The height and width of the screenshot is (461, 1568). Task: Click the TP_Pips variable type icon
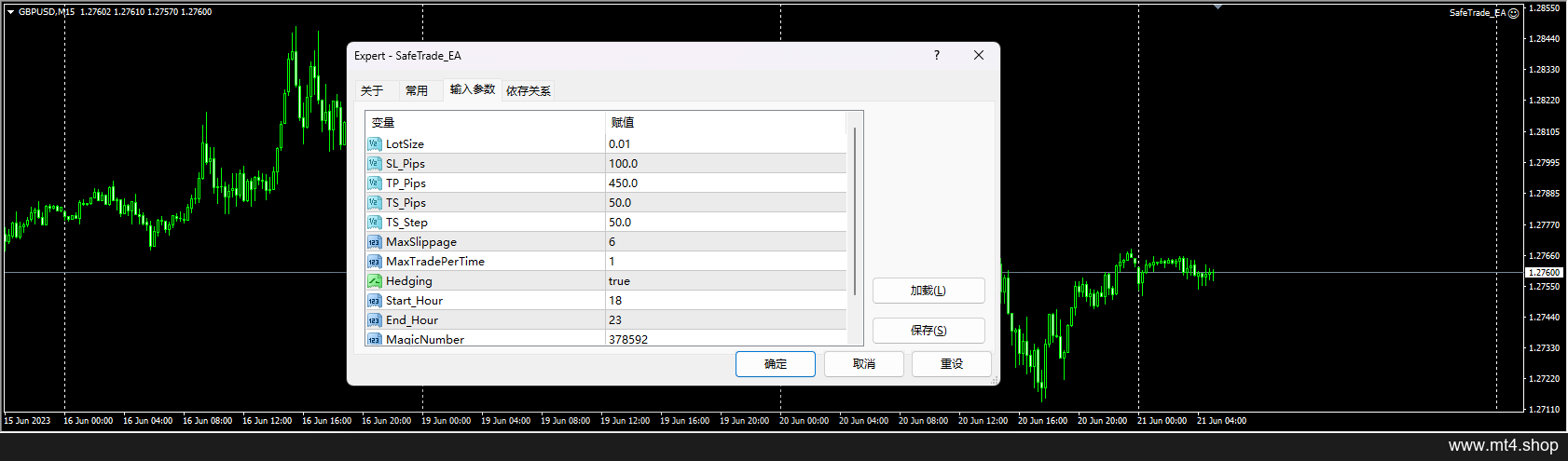374,183
